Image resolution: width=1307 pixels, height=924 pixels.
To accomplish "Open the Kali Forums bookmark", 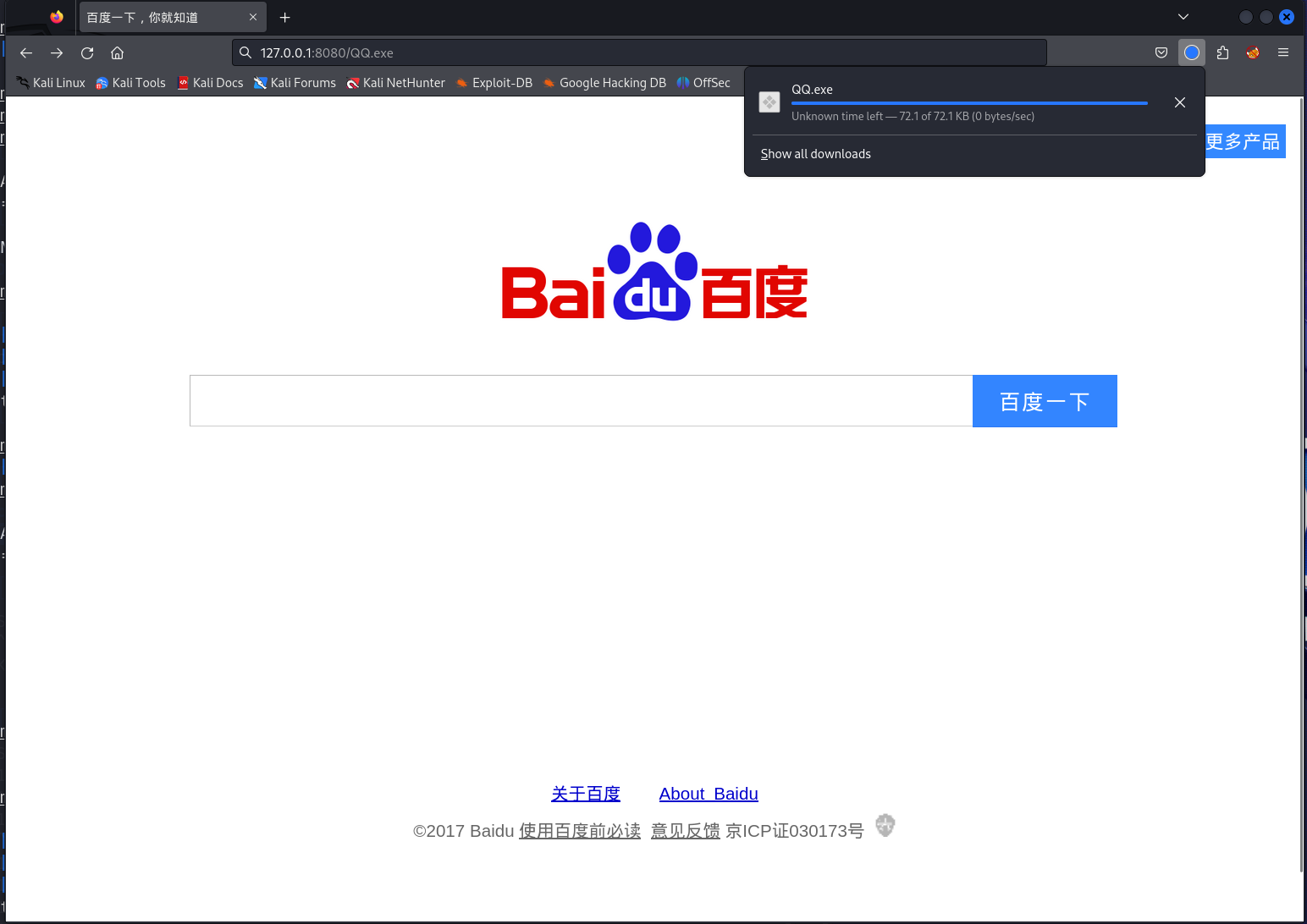I will pos(295,83).
